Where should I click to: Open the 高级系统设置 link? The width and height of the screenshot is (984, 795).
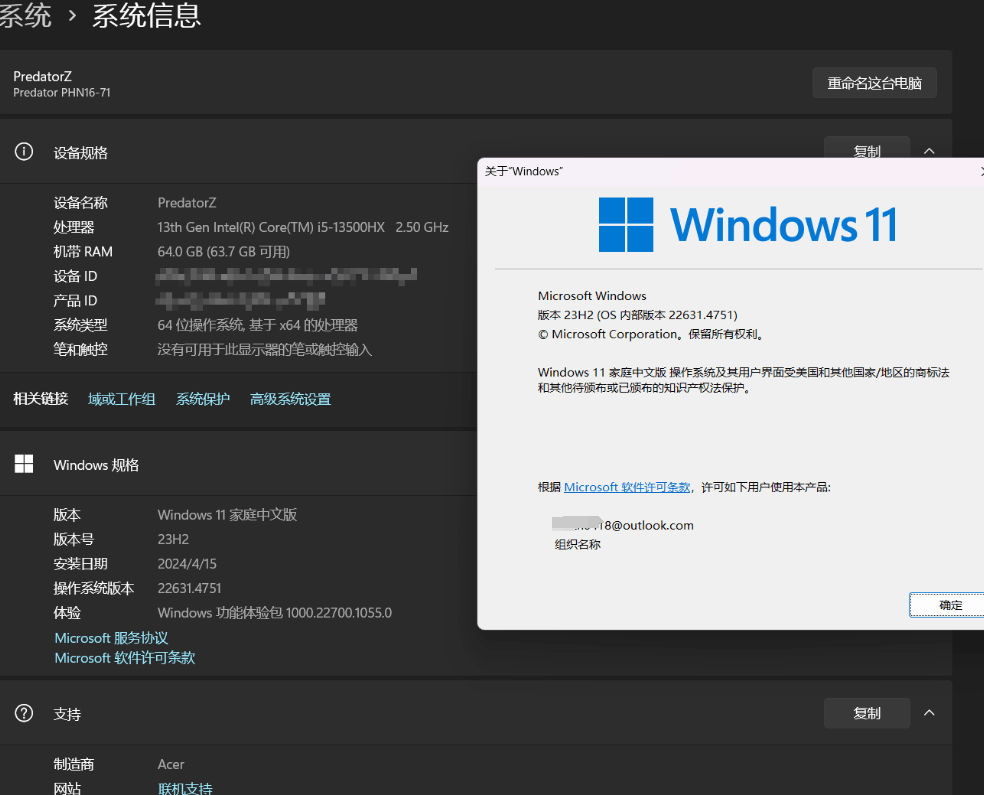click(x=290, y=399)
